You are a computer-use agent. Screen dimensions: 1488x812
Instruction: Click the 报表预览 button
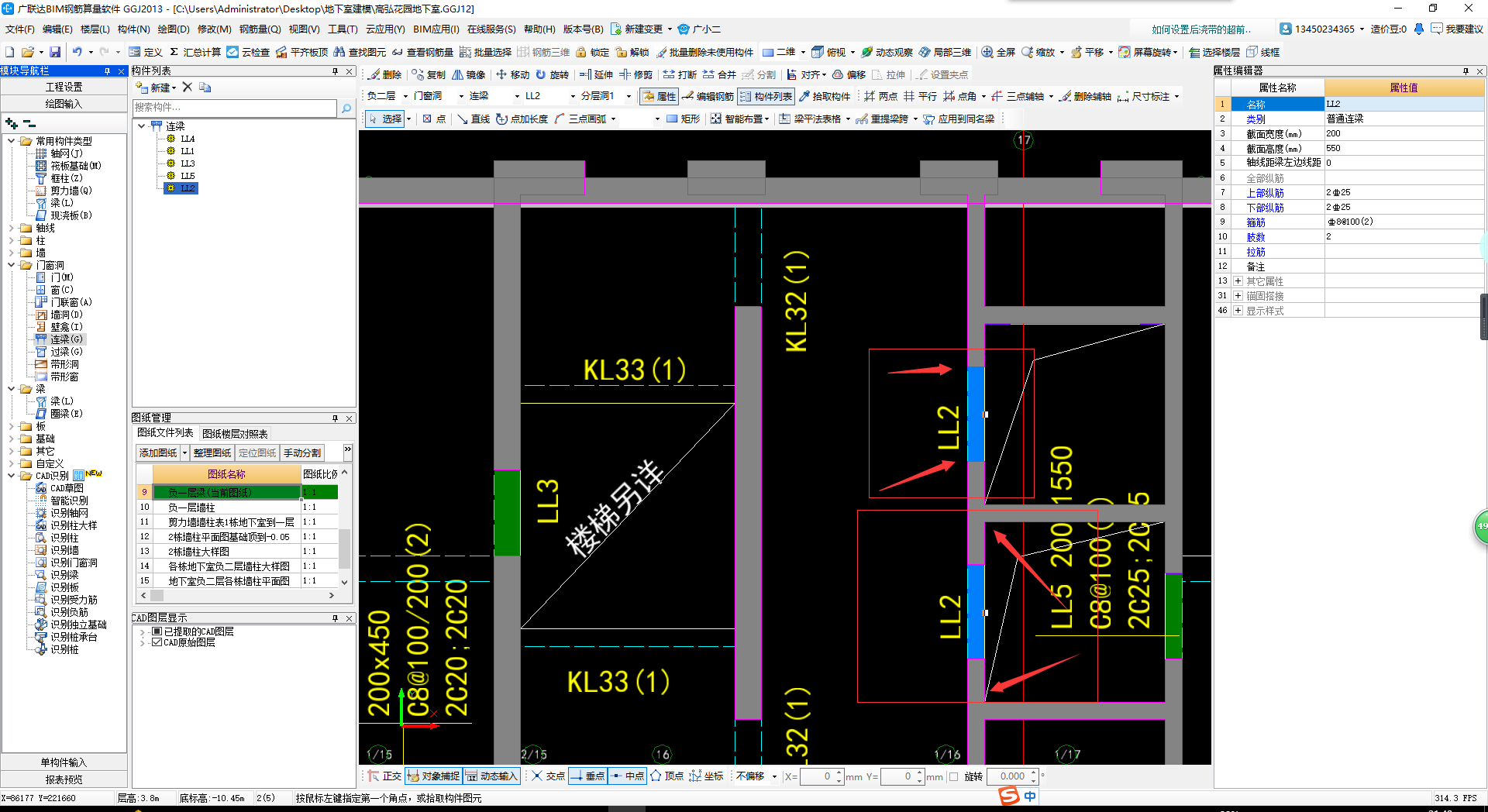[x=64, y=779]
